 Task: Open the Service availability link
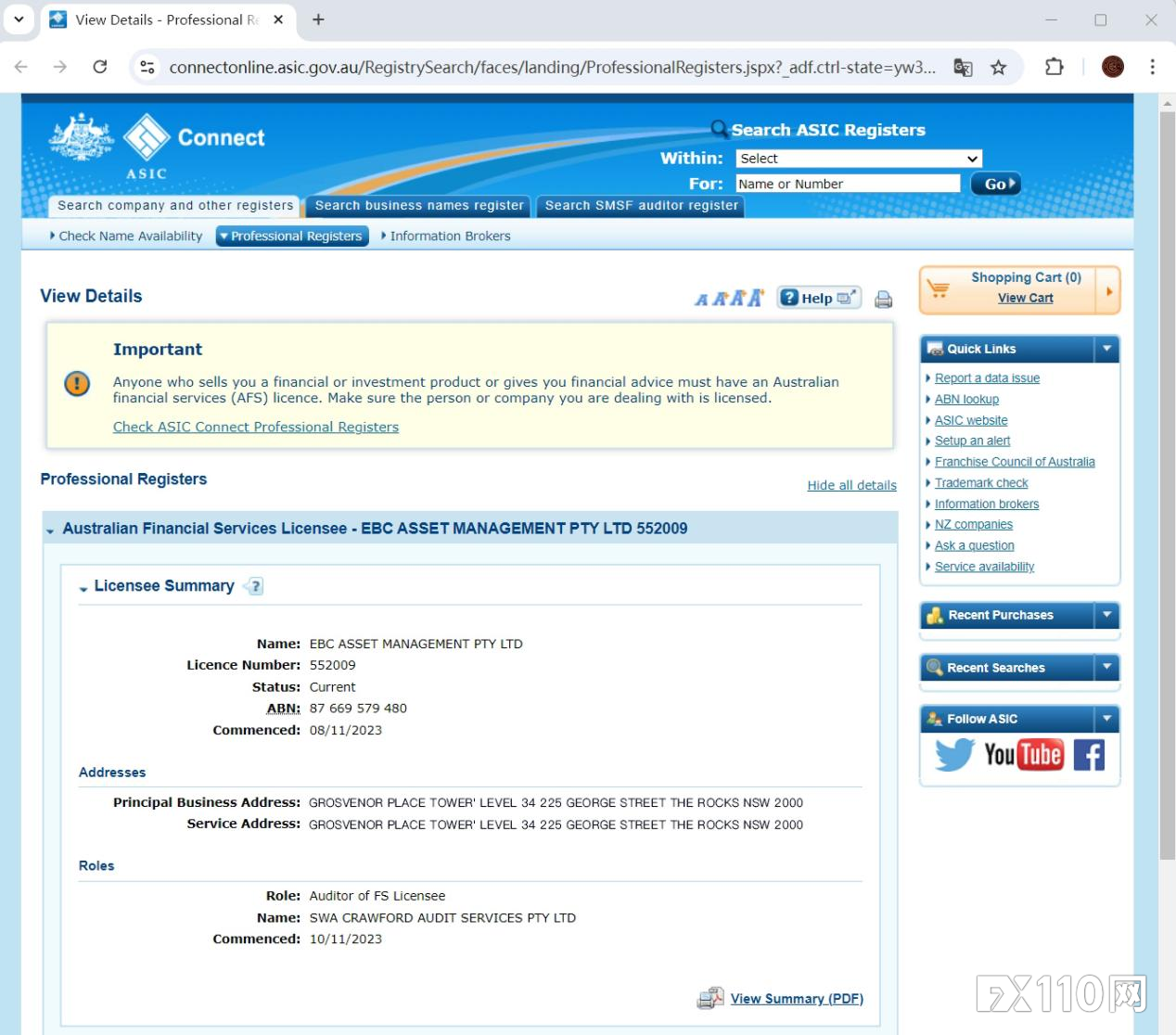pos(984,567)
